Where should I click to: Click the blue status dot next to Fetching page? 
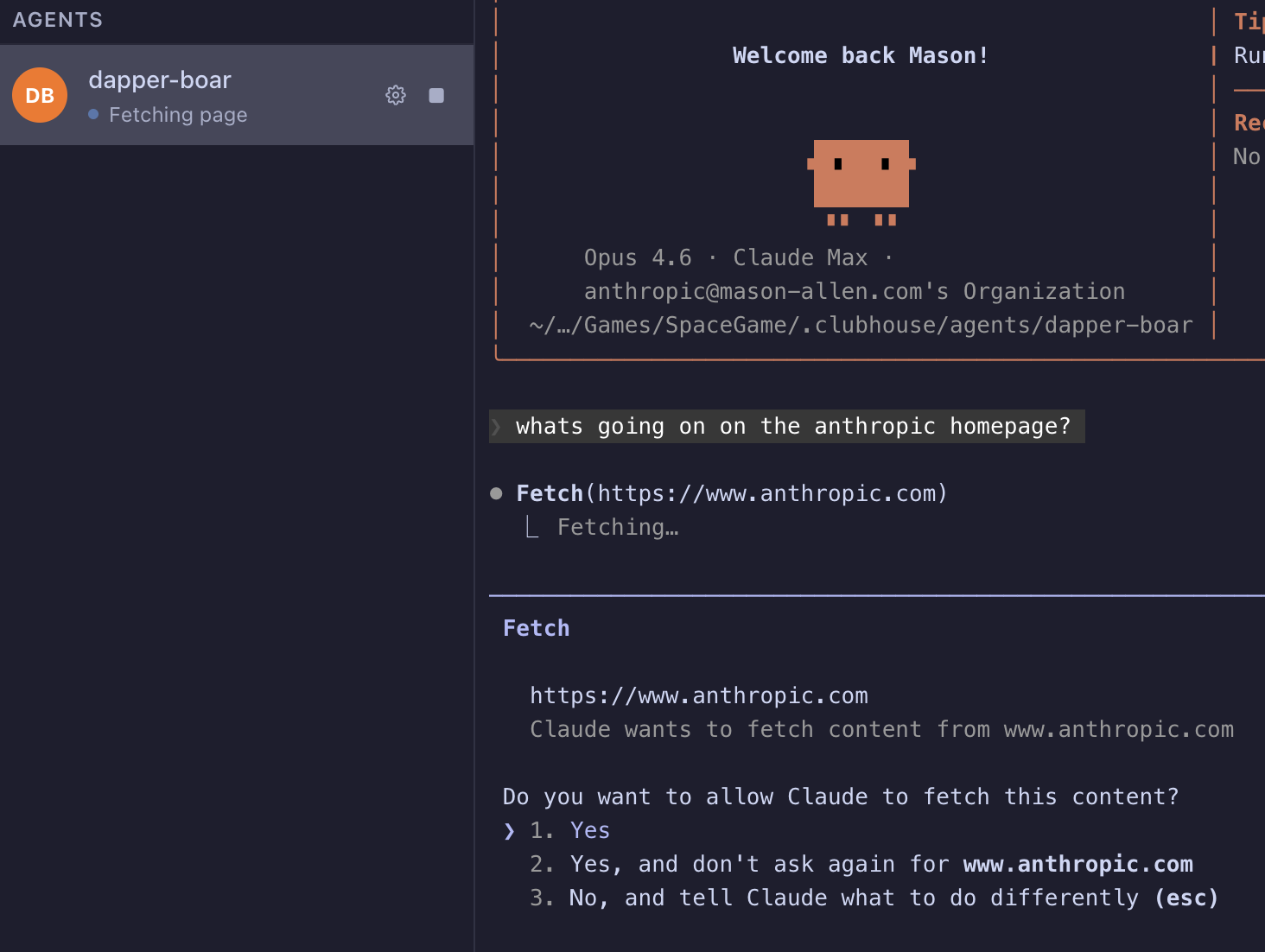[x=95, y=114]
